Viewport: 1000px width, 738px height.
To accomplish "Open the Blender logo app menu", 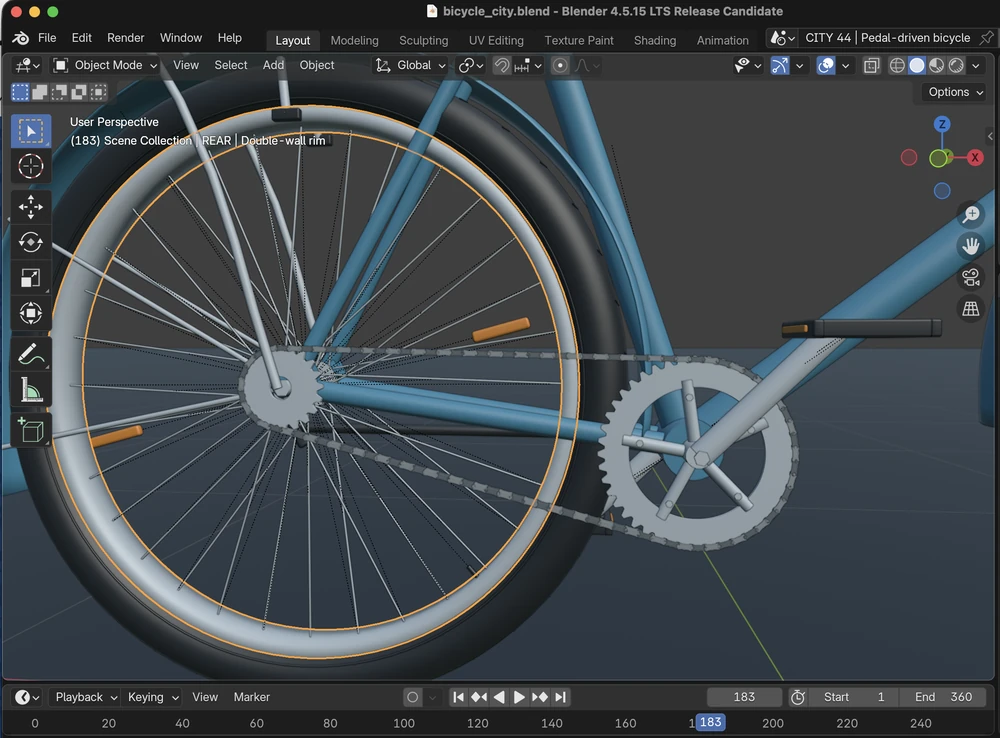I will 20,38.
